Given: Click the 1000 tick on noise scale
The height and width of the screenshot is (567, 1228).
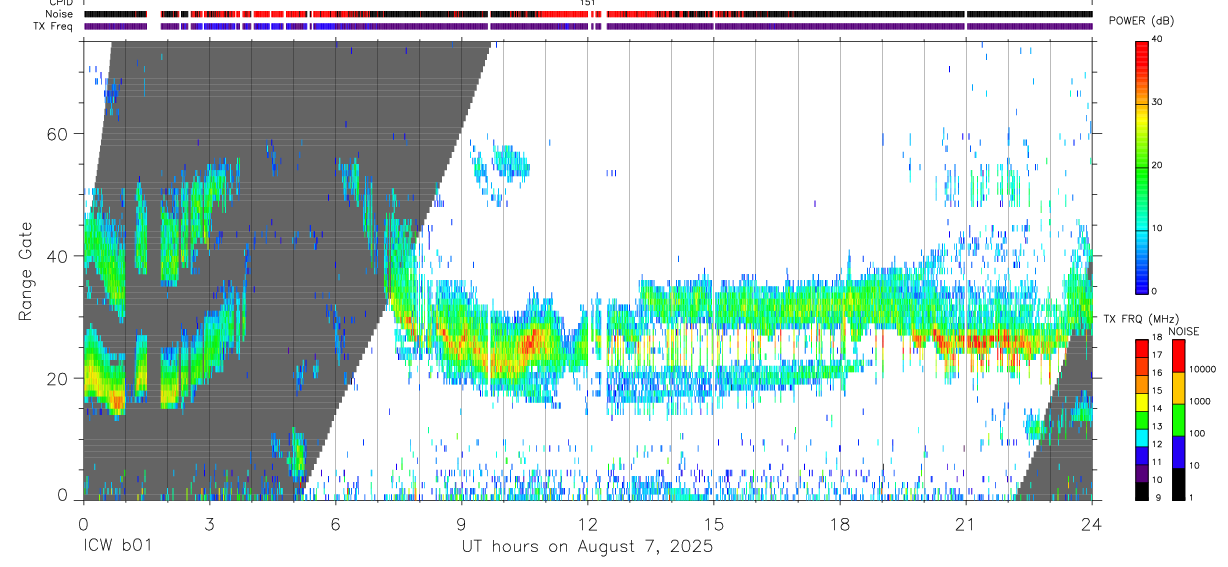Looking at the screenshot, I should tap(1201, 401).
